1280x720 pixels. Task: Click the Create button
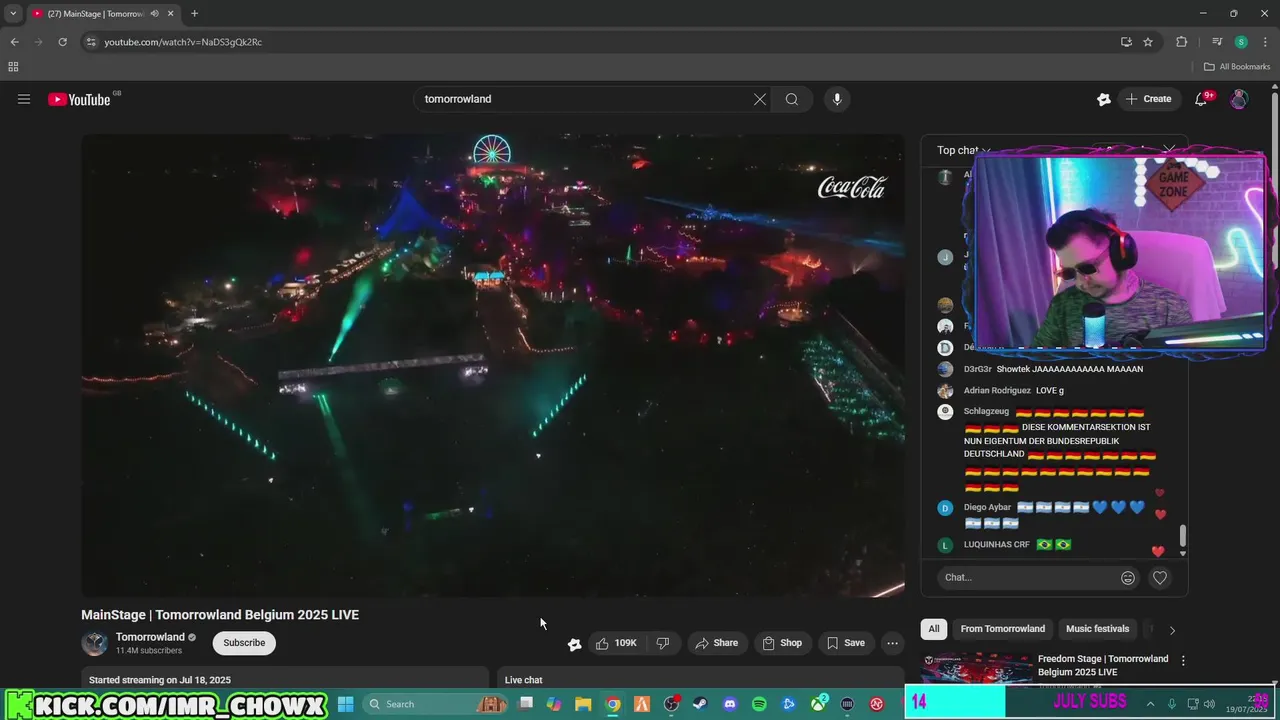tap(1148, 99)
